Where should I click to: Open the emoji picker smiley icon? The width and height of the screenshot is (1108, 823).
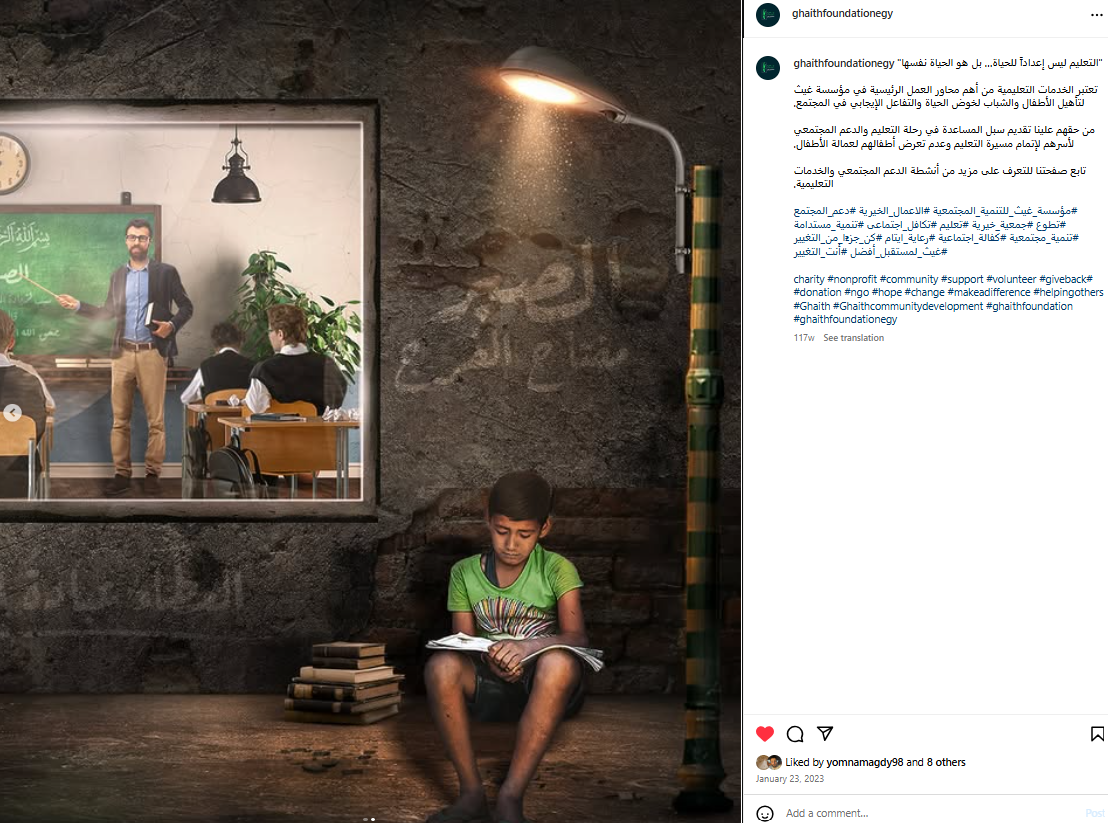pyautogui.click(x=765, y=813)
